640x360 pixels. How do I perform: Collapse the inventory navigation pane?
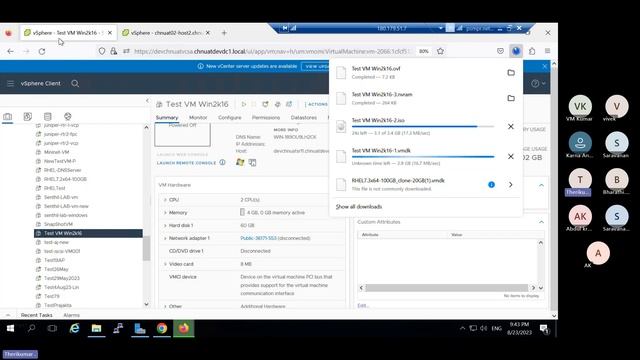pos(147,100)
